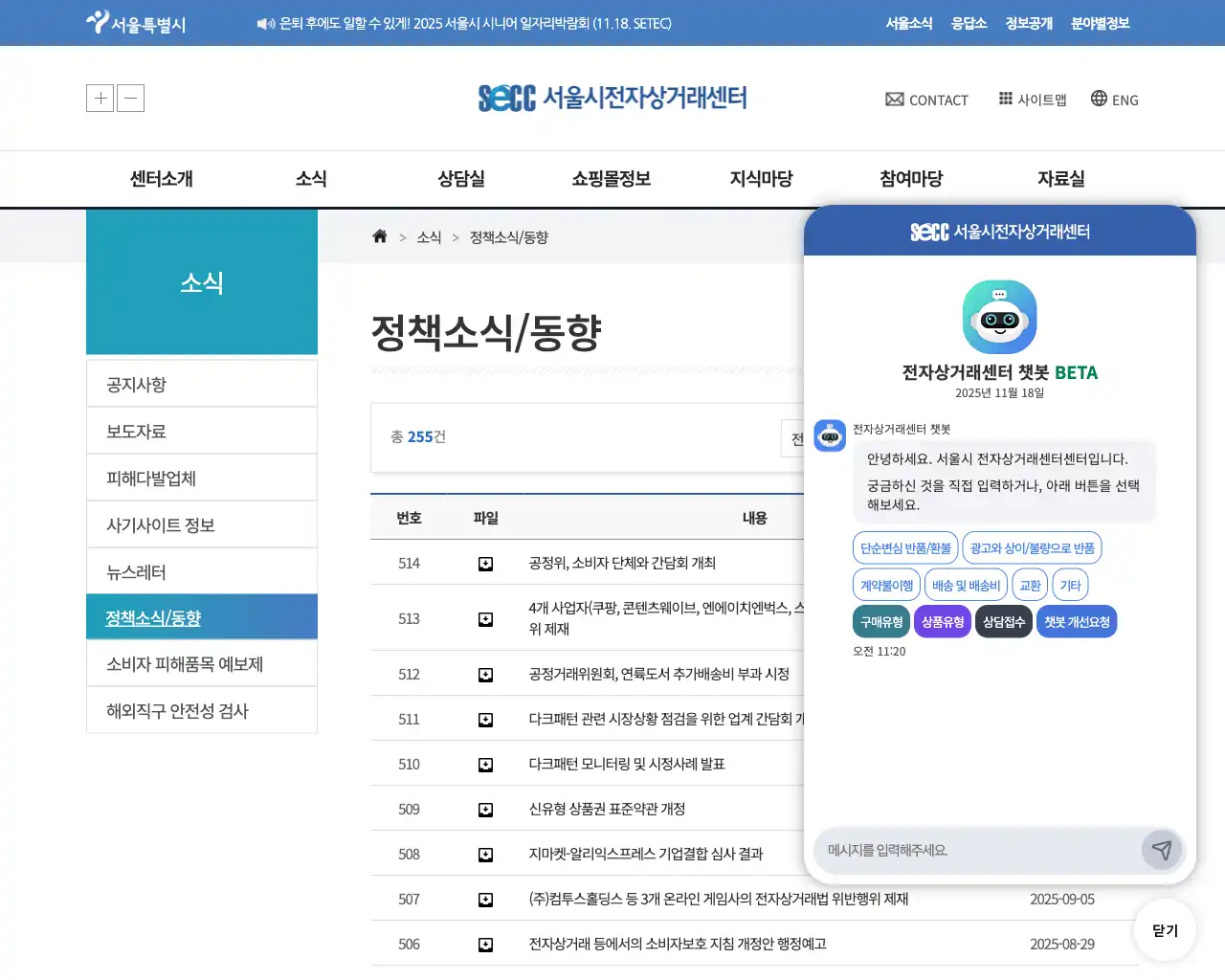
Task: Open the CONTACT email icon
Action: click(x=894, y=99)
